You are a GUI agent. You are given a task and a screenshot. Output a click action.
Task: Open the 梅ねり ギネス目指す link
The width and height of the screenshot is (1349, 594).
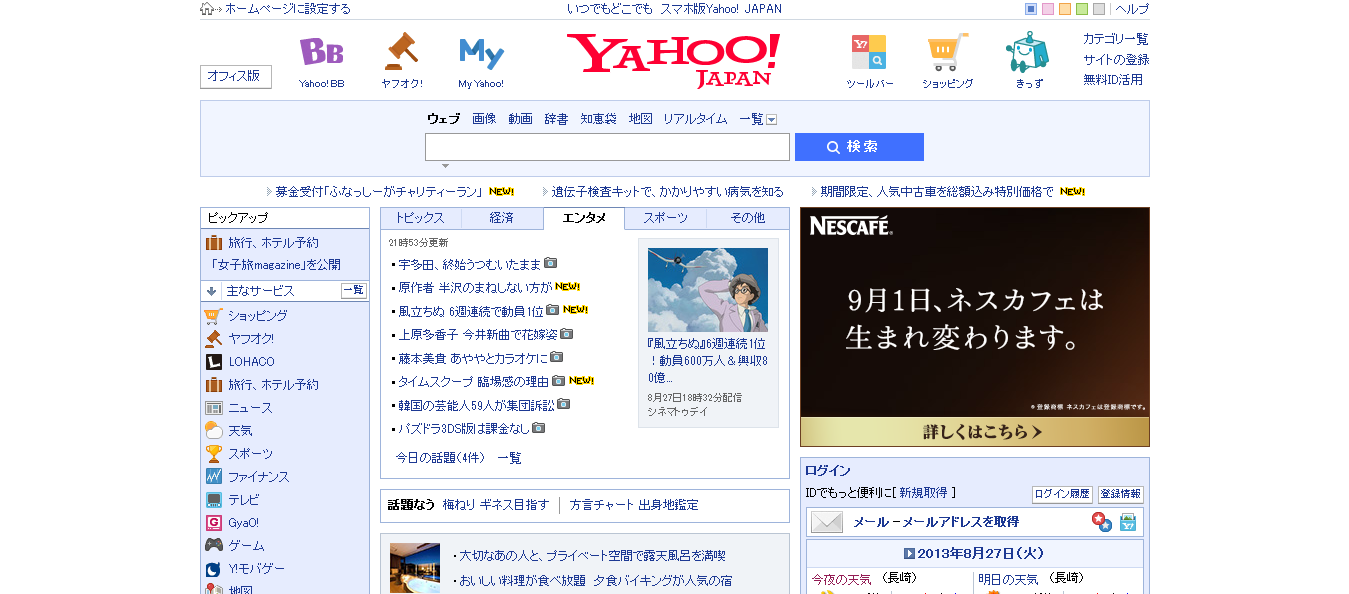tap(496, 505)
